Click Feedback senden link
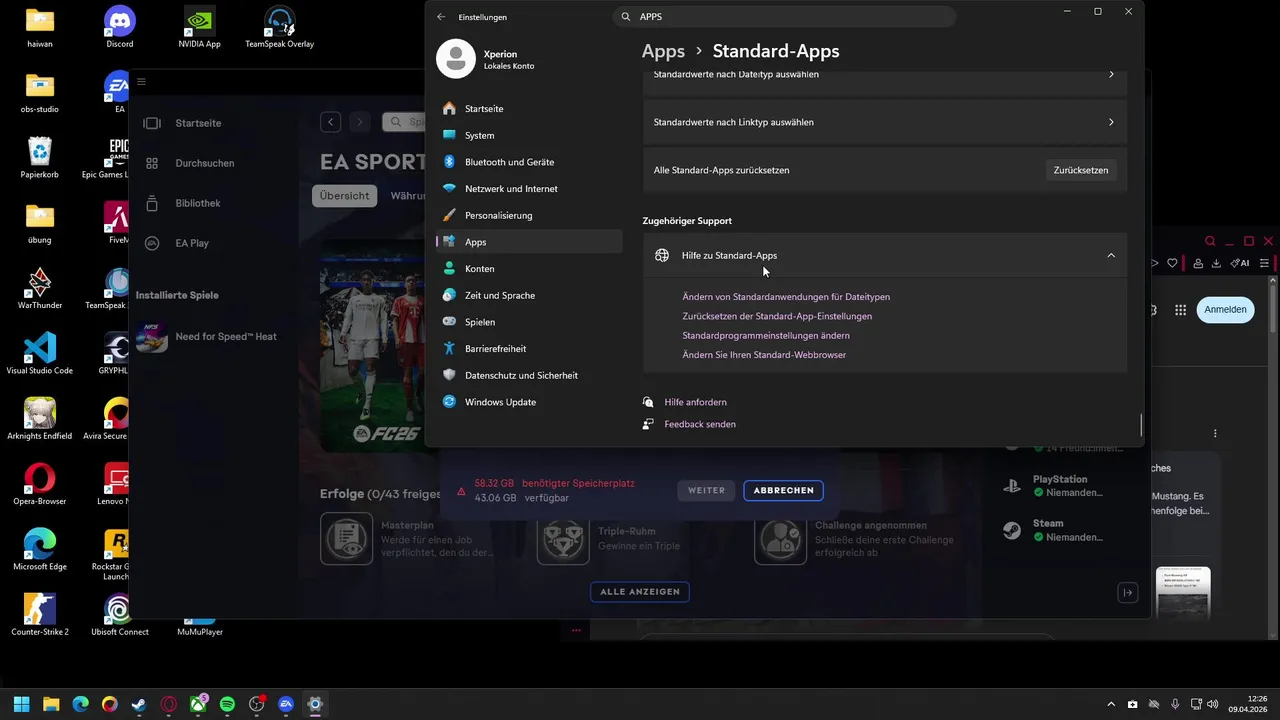 700,424
